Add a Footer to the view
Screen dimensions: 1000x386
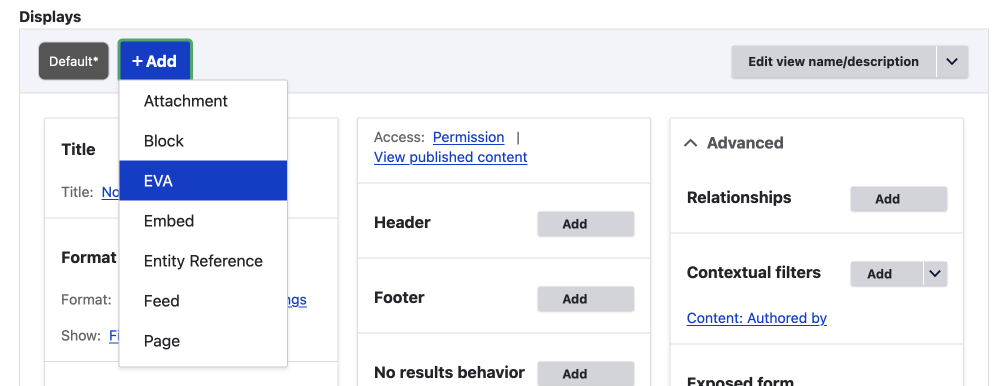(585, 299)
